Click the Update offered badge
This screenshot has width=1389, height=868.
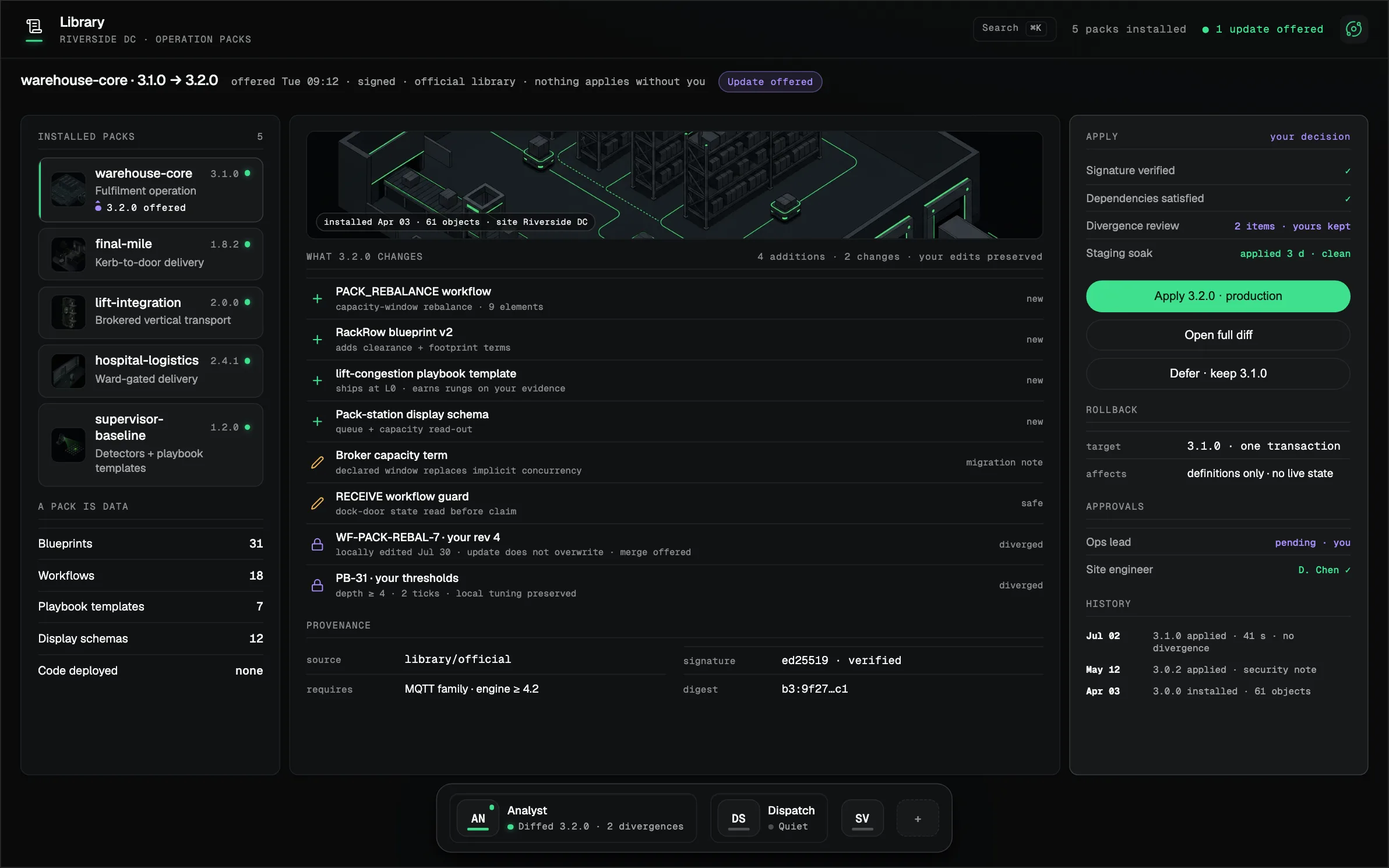(770, 82)
